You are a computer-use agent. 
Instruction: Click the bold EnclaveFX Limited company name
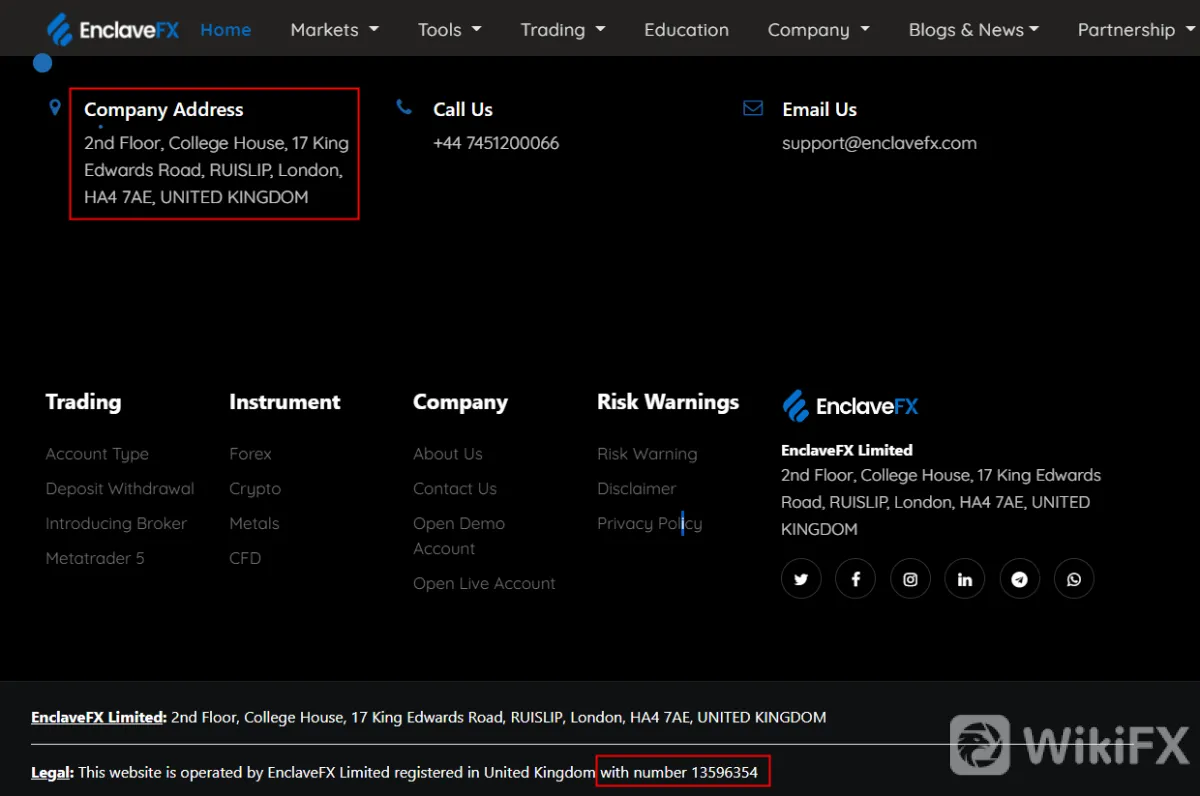coord(847,450)
